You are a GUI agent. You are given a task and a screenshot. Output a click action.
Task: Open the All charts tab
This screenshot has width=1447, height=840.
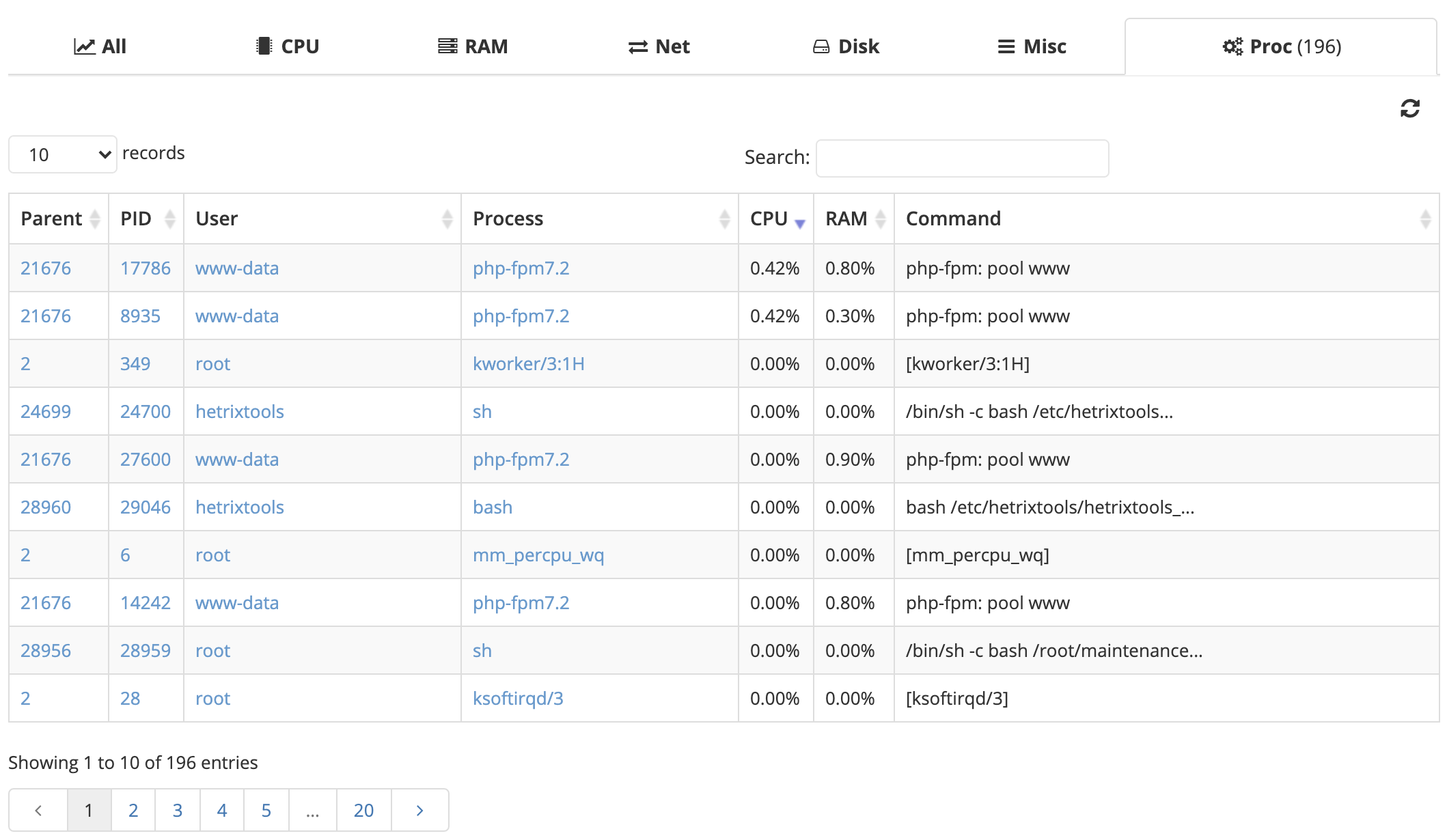(100, 46)
